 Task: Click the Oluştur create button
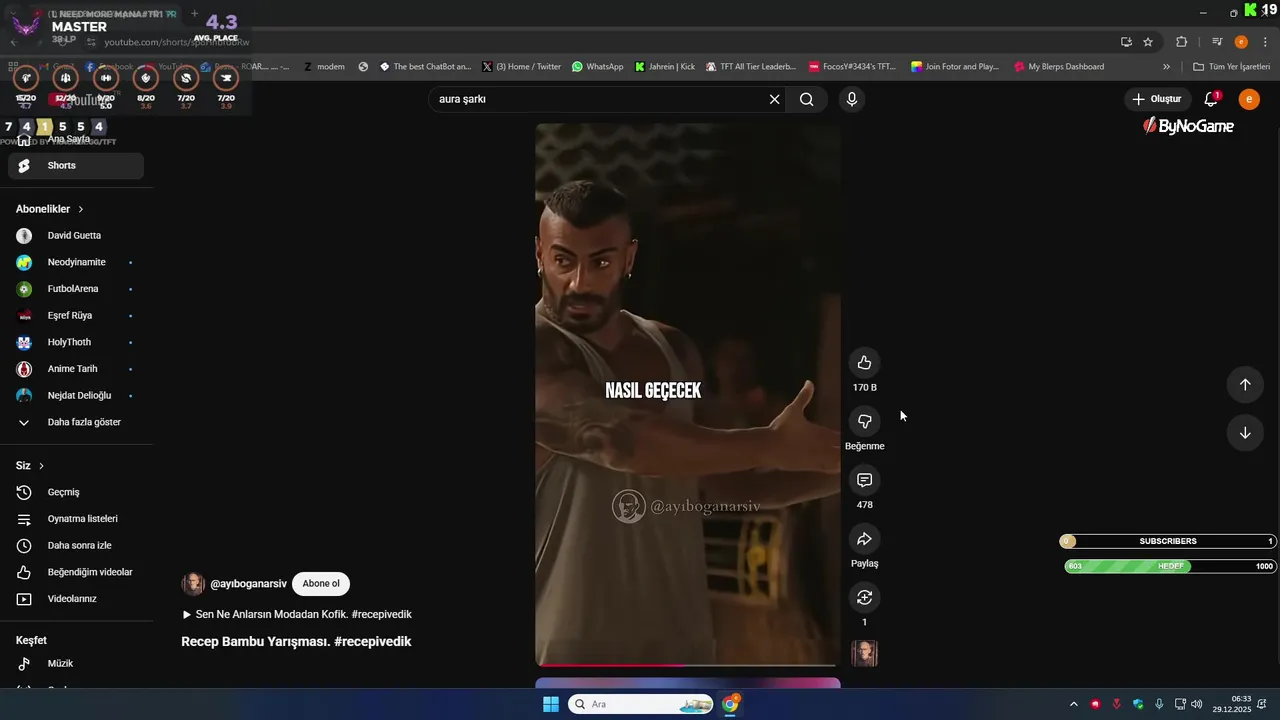[x=1157, y=99]
